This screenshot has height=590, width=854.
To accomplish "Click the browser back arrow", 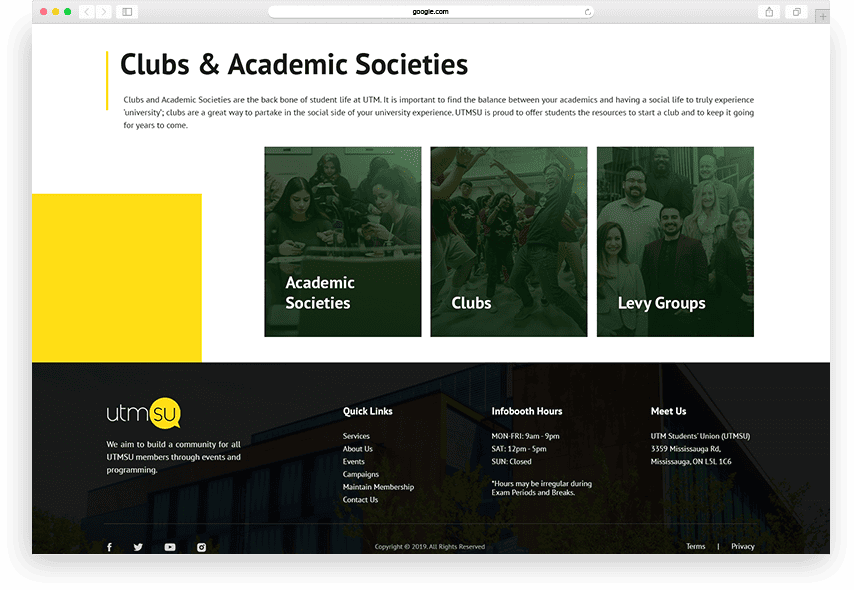I will tap(86, 12).
